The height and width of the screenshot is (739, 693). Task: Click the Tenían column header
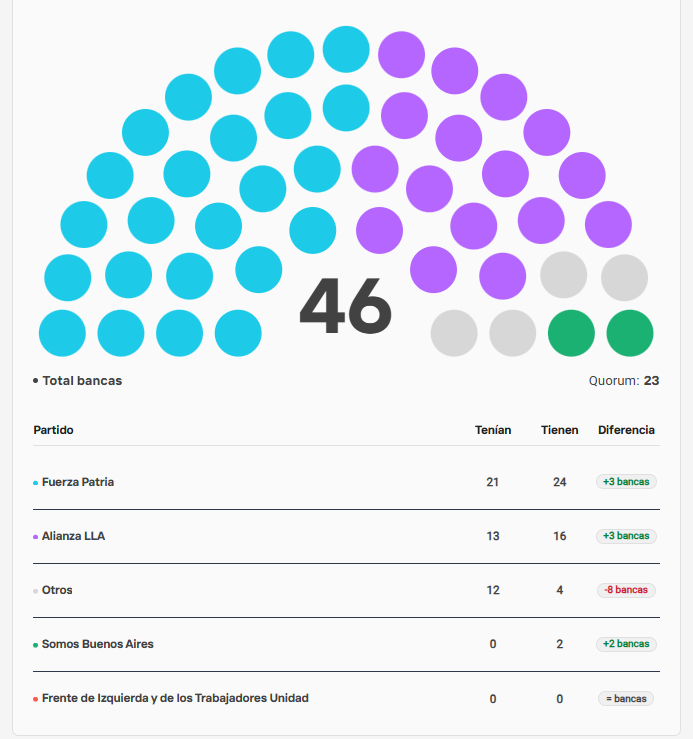tap(493, 430)
